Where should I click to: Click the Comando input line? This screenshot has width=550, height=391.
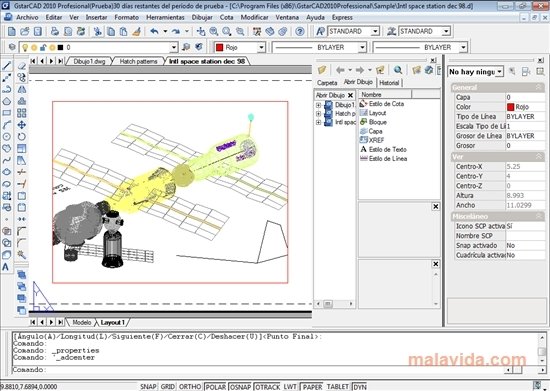(x=258, y=370)
